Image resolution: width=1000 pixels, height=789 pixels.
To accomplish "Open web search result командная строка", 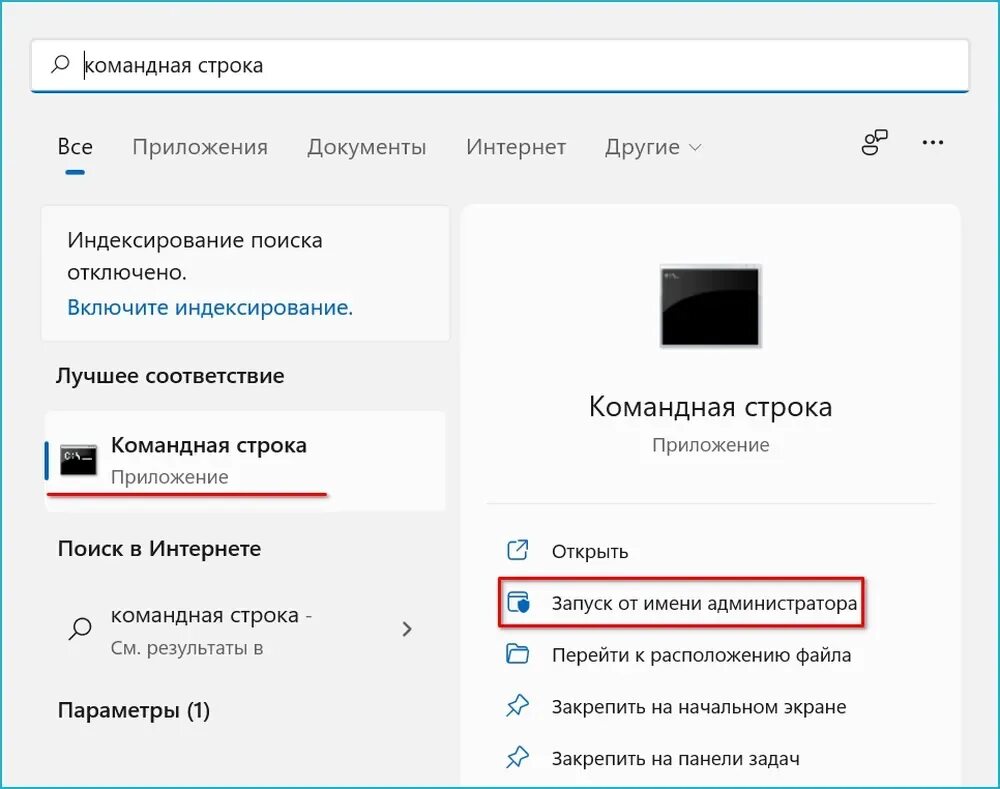I will coord(245,630).
